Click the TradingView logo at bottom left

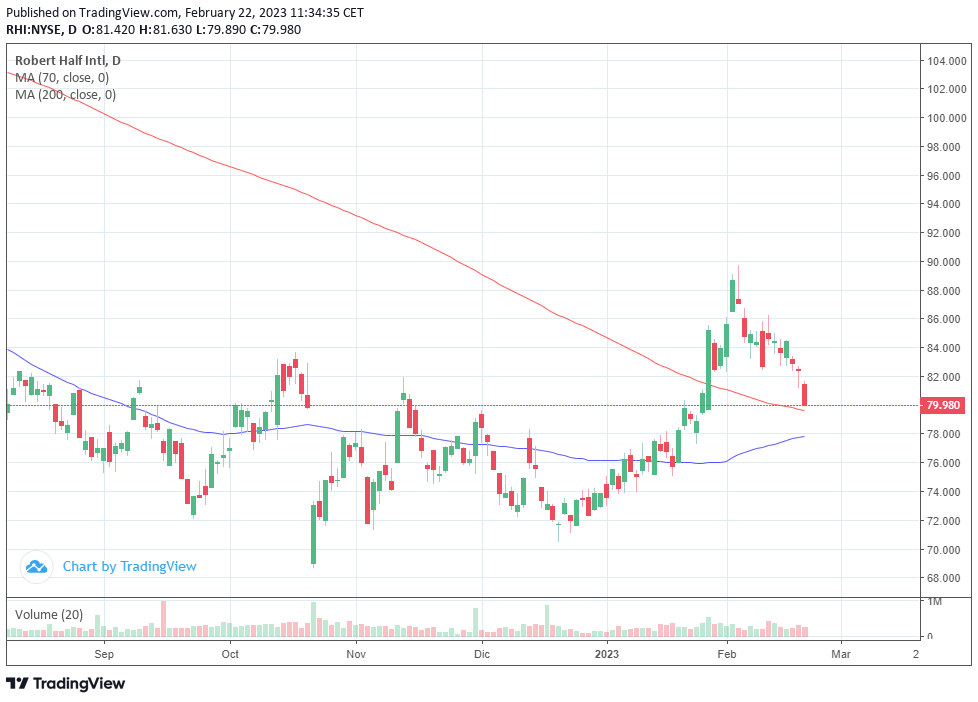click(x=65, y=683)
